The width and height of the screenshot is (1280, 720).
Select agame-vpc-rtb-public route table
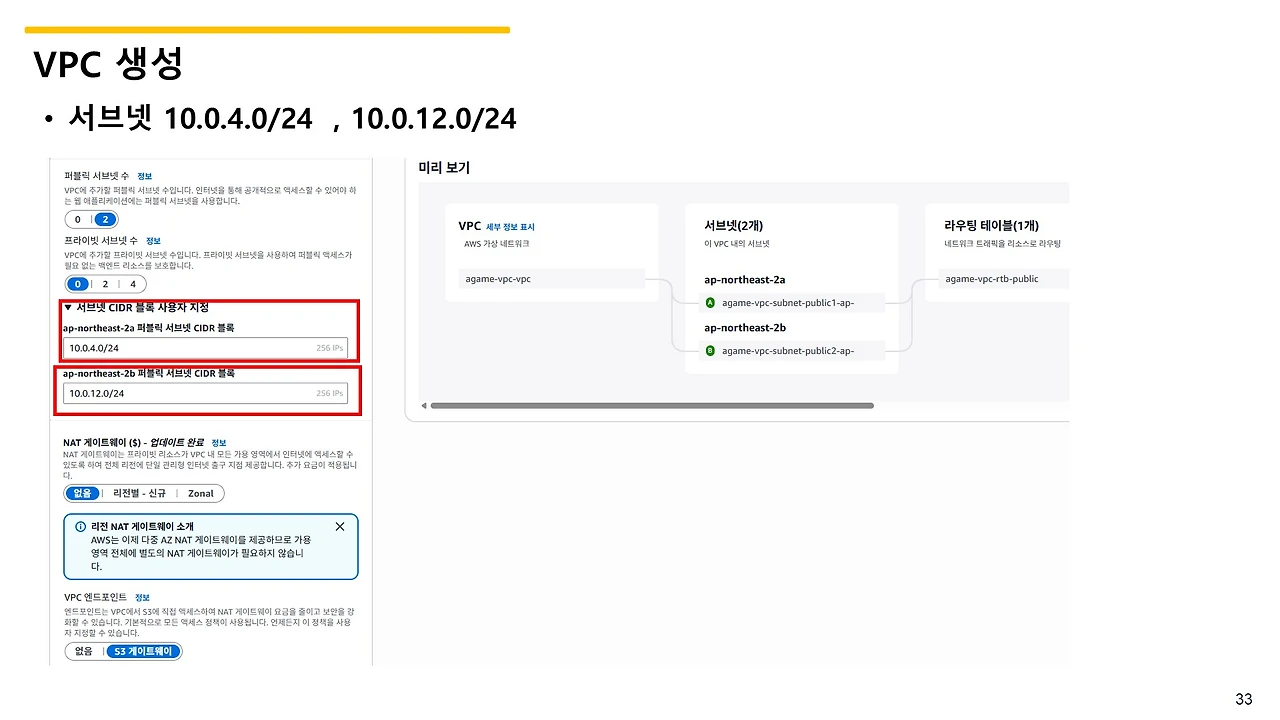(1003, 279)
